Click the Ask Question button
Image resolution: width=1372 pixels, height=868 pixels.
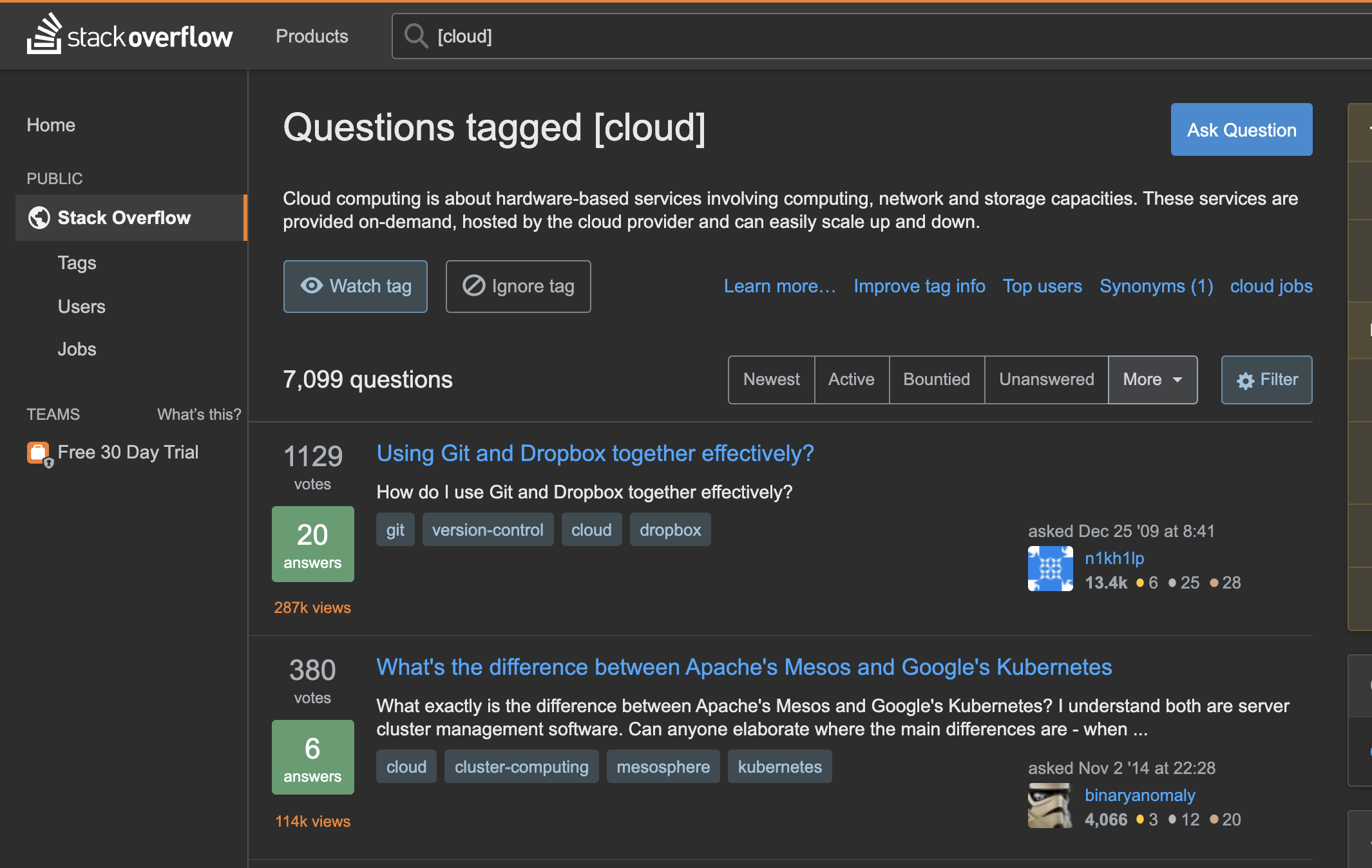1241,129
